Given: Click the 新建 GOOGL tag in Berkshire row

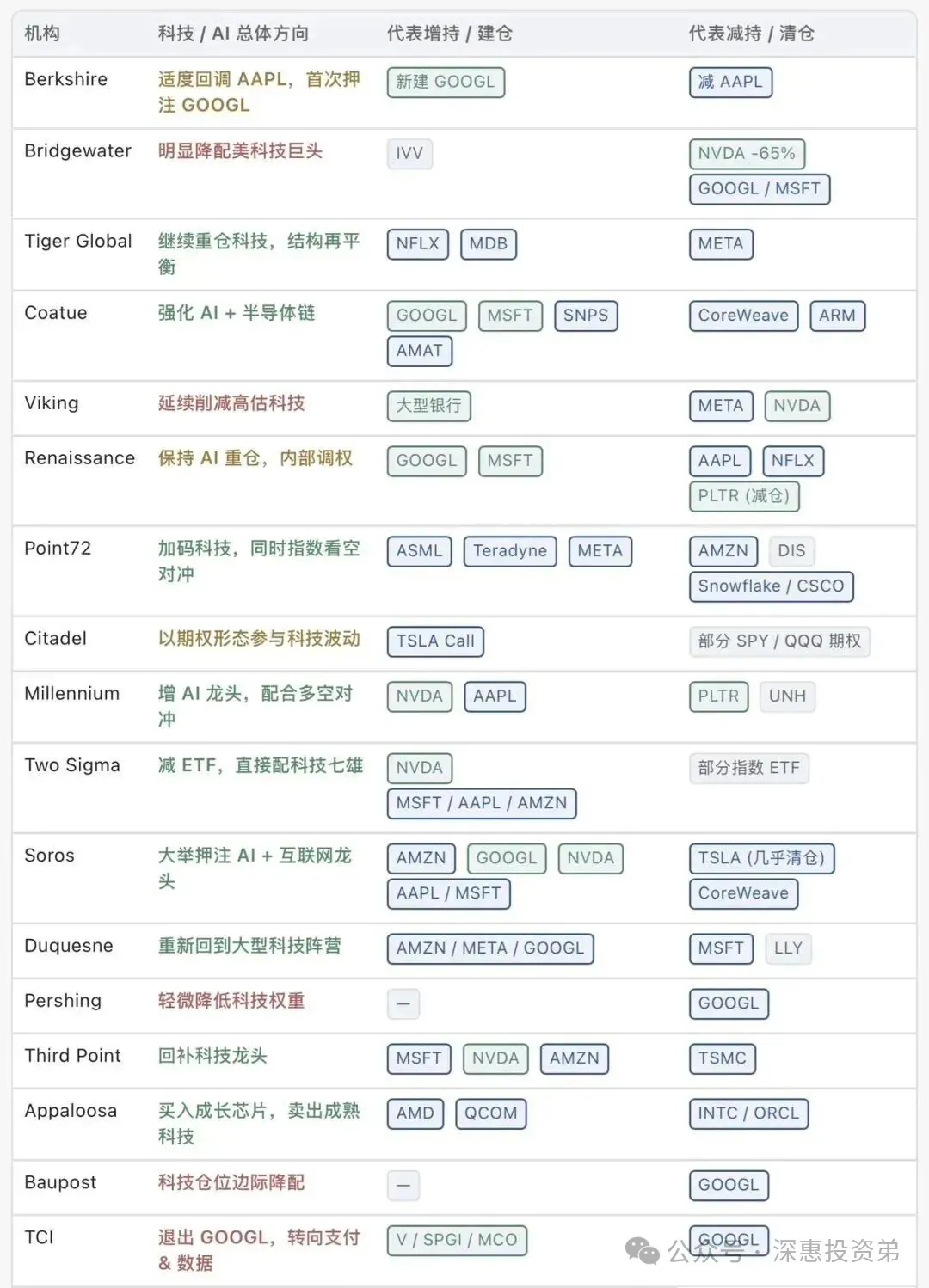Looking at the screenshot, I should pyautogui.click(x=446, y=83).
